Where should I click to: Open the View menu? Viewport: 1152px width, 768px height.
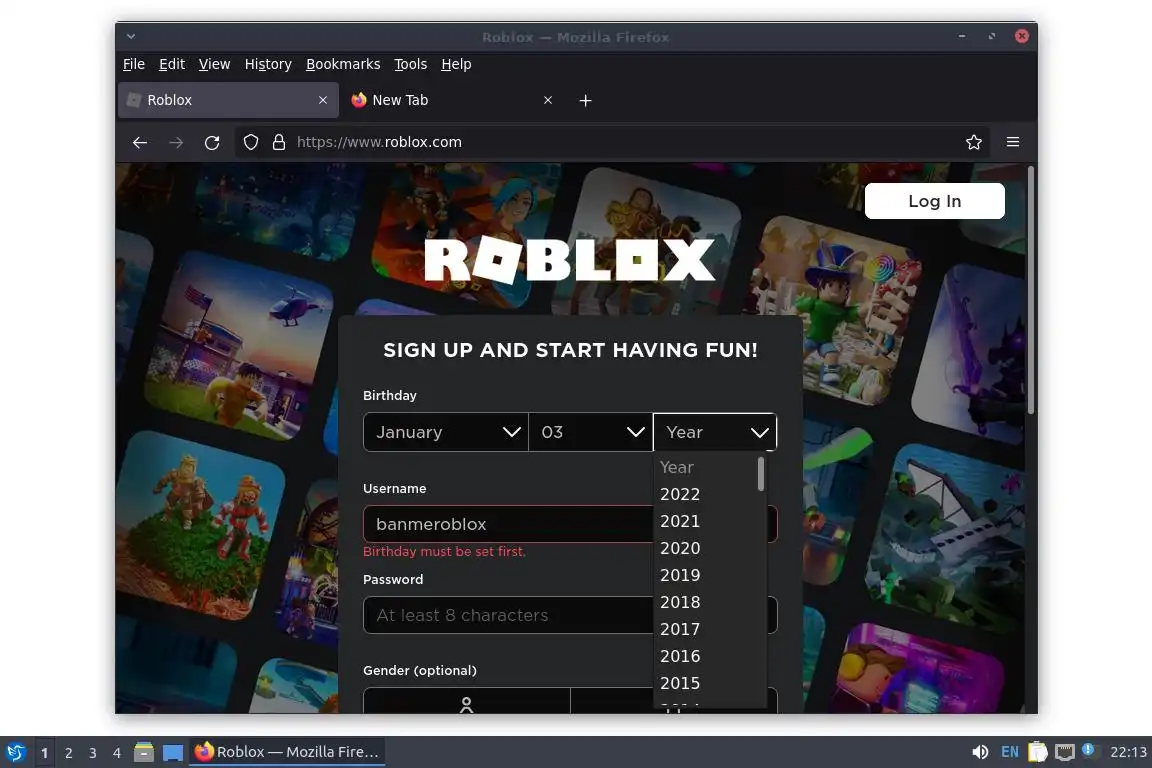click(x=215, y=64)
